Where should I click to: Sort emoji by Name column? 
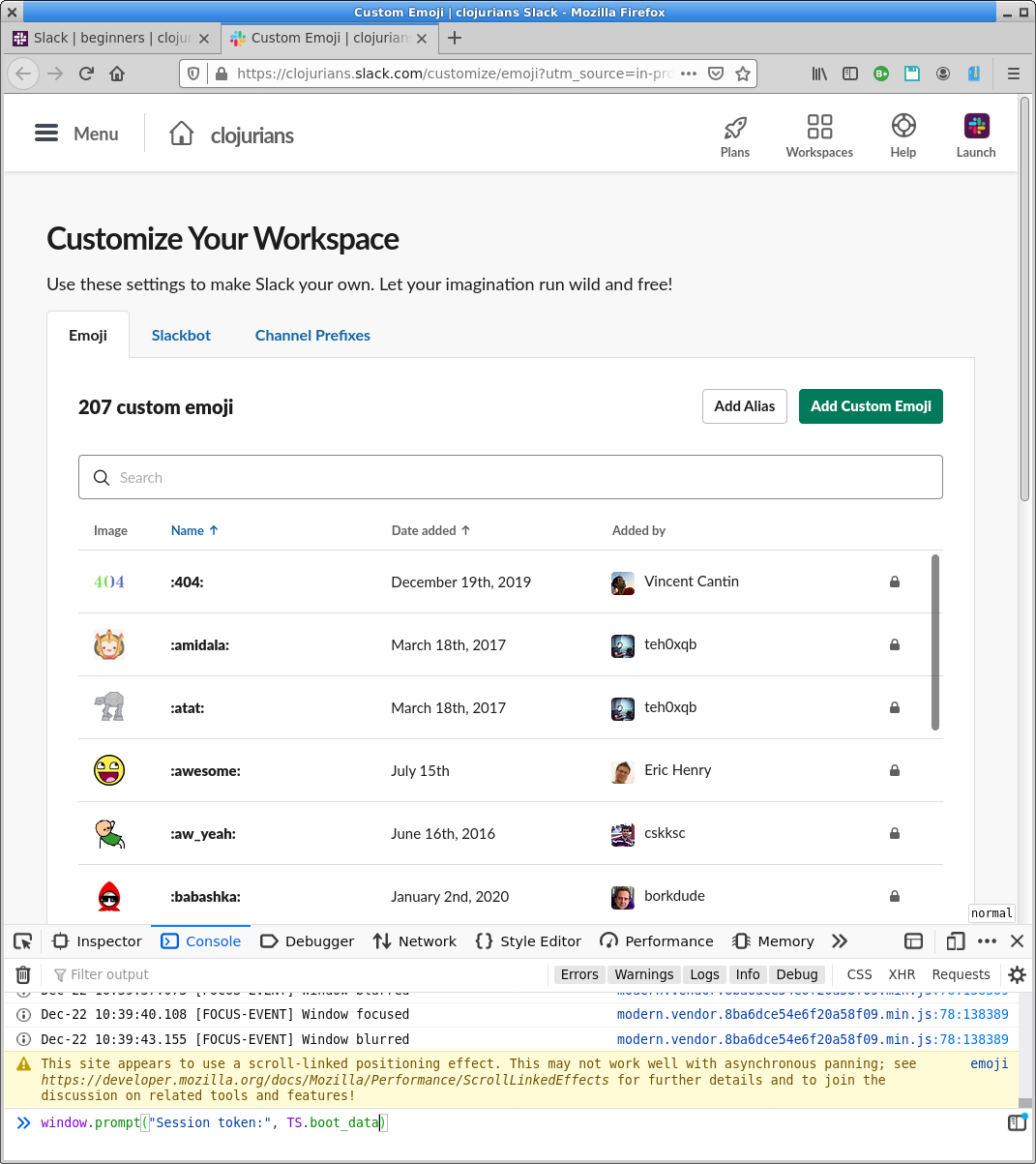tap(194, 530)
